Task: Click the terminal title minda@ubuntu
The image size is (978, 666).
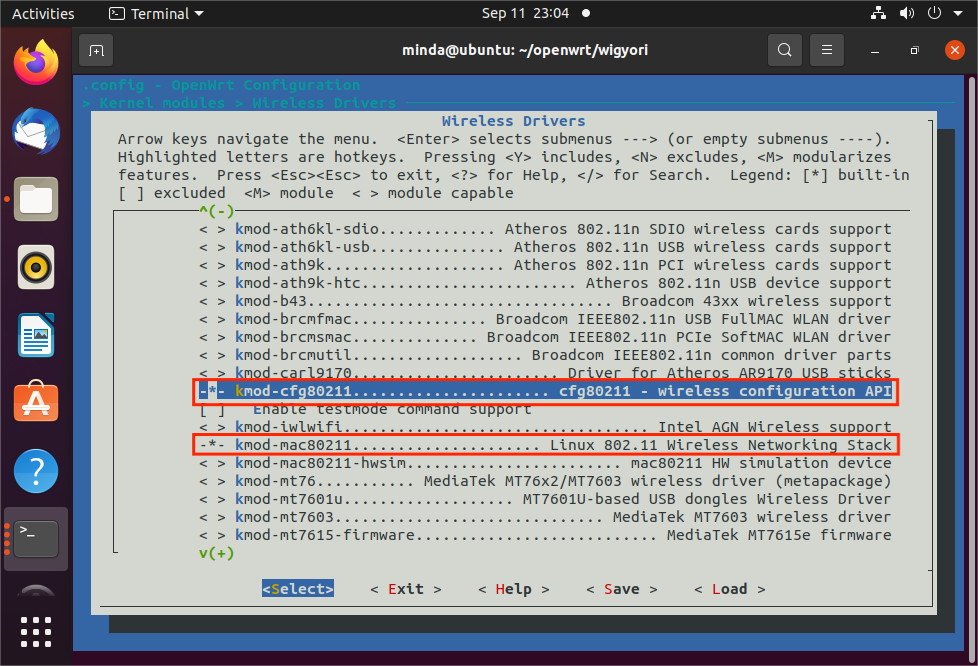Action: click(525, 50)
